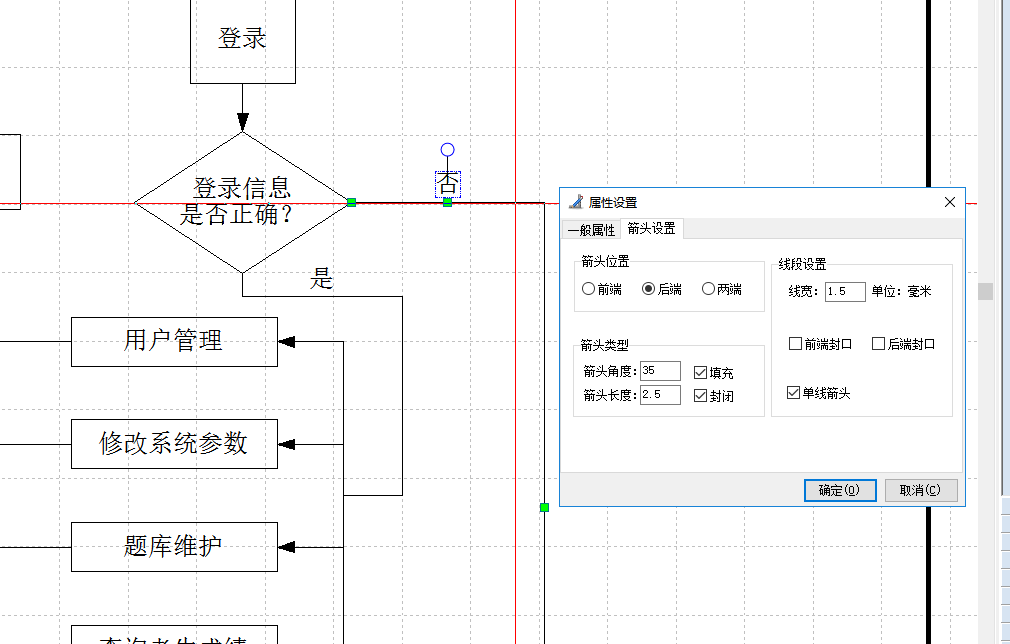Click the blue rotation handle above 否
Image resolution: width=1010 pixels, height=644 pixels.
[447, 150]
